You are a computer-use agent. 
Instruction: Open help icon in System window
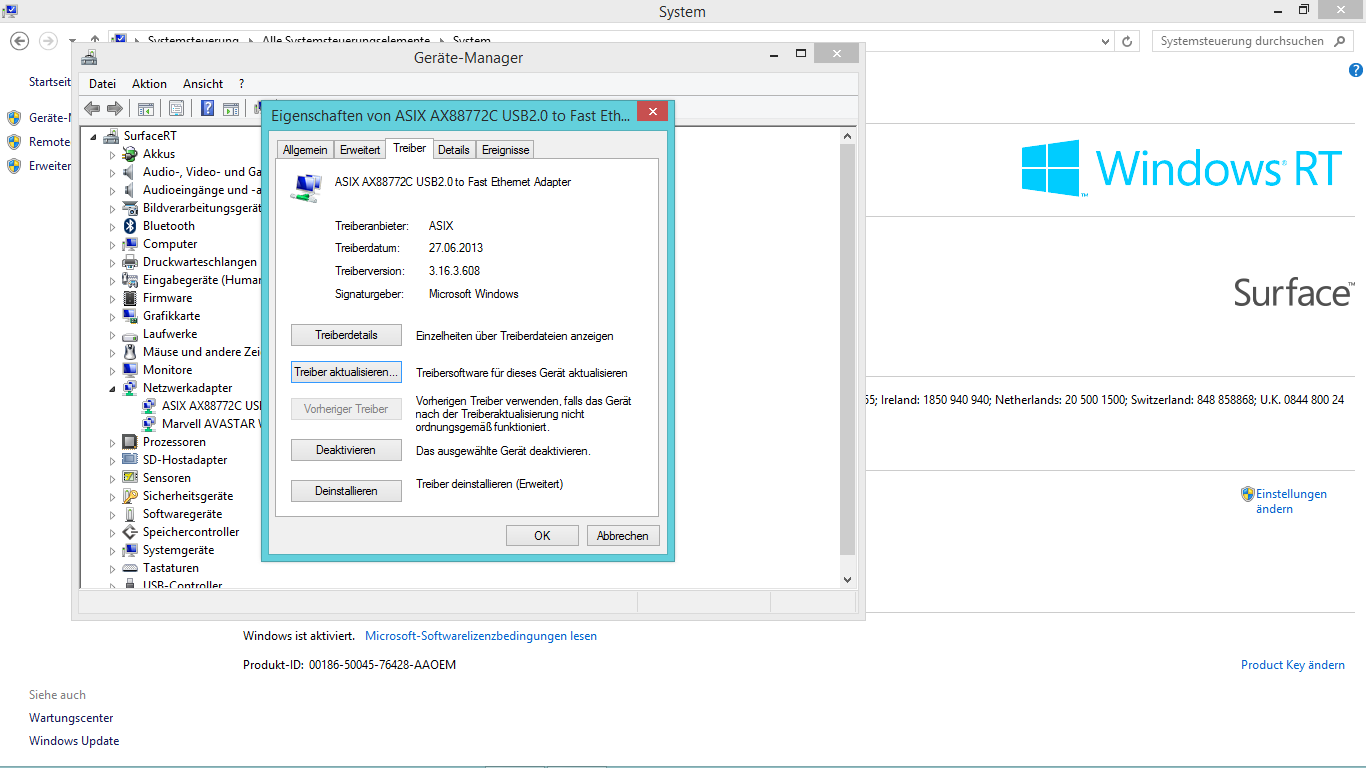click(1356, 70)
